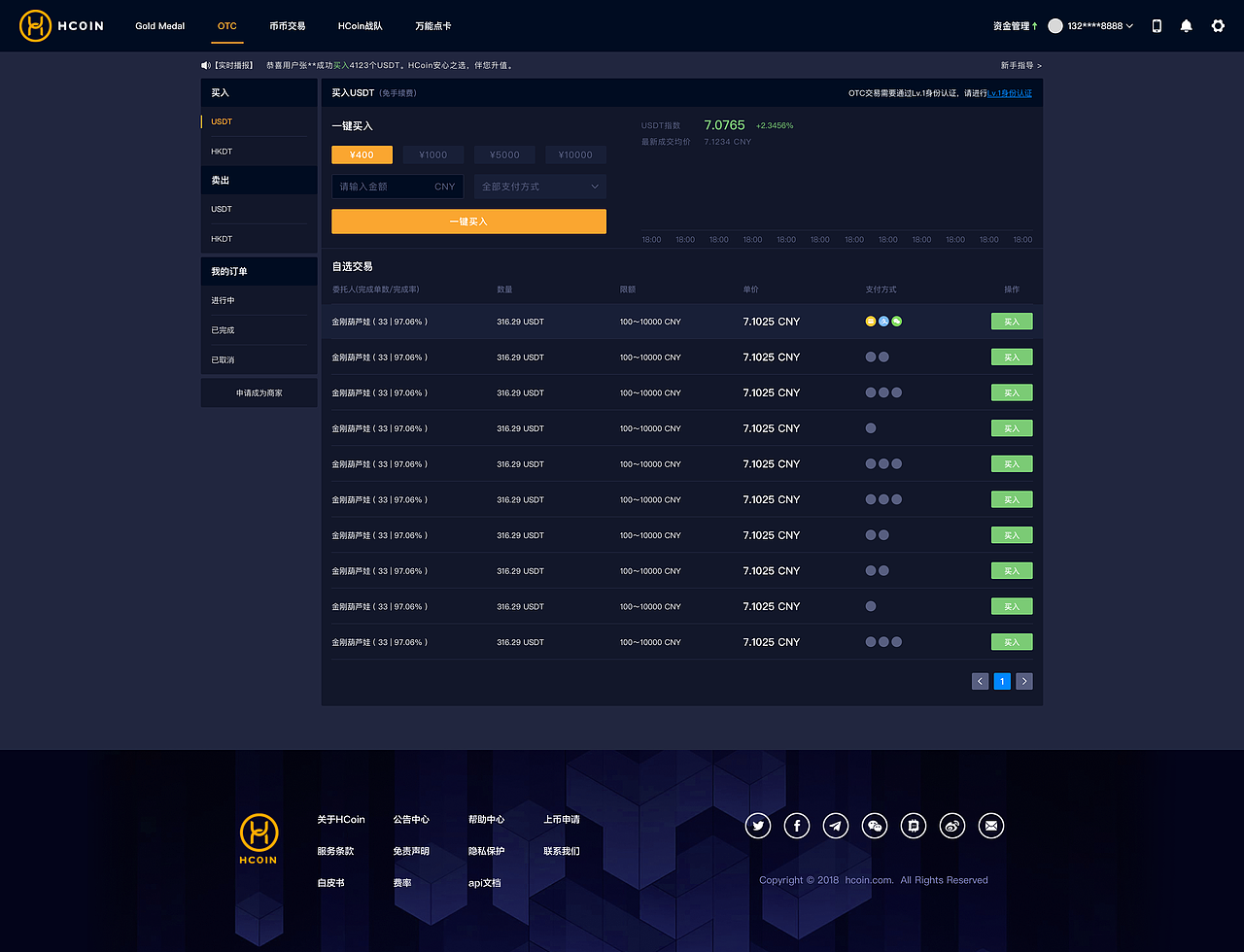Viewport: 1244px width, 952px height.
Task: Open the 上币申请 footer link
Action: pos(562,819)
